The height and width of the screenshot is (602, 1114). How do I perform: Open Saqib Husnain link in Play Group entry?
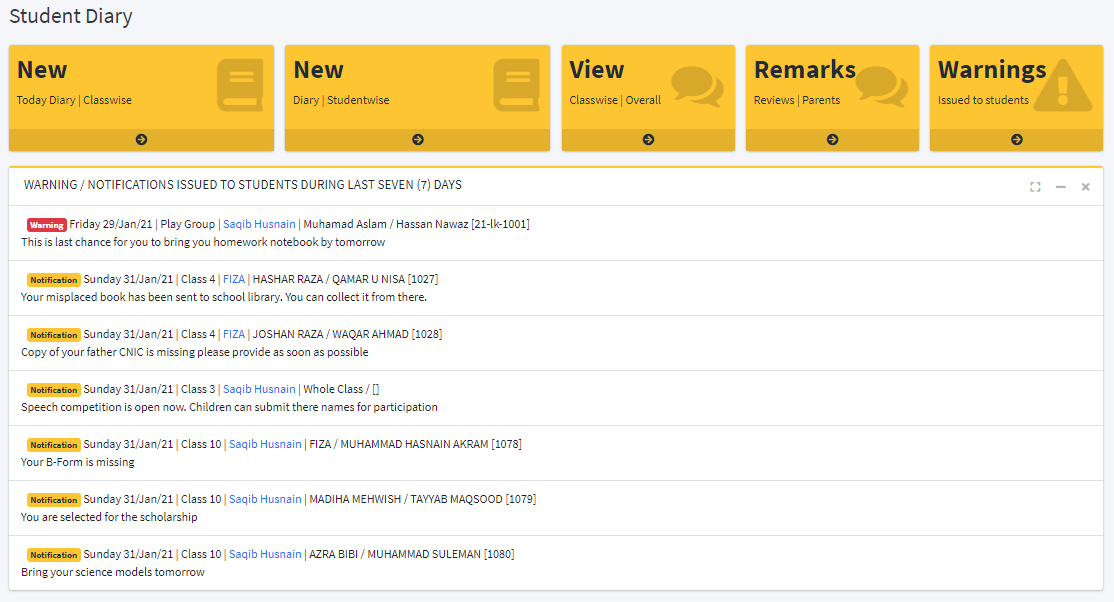tap(259, 224)
